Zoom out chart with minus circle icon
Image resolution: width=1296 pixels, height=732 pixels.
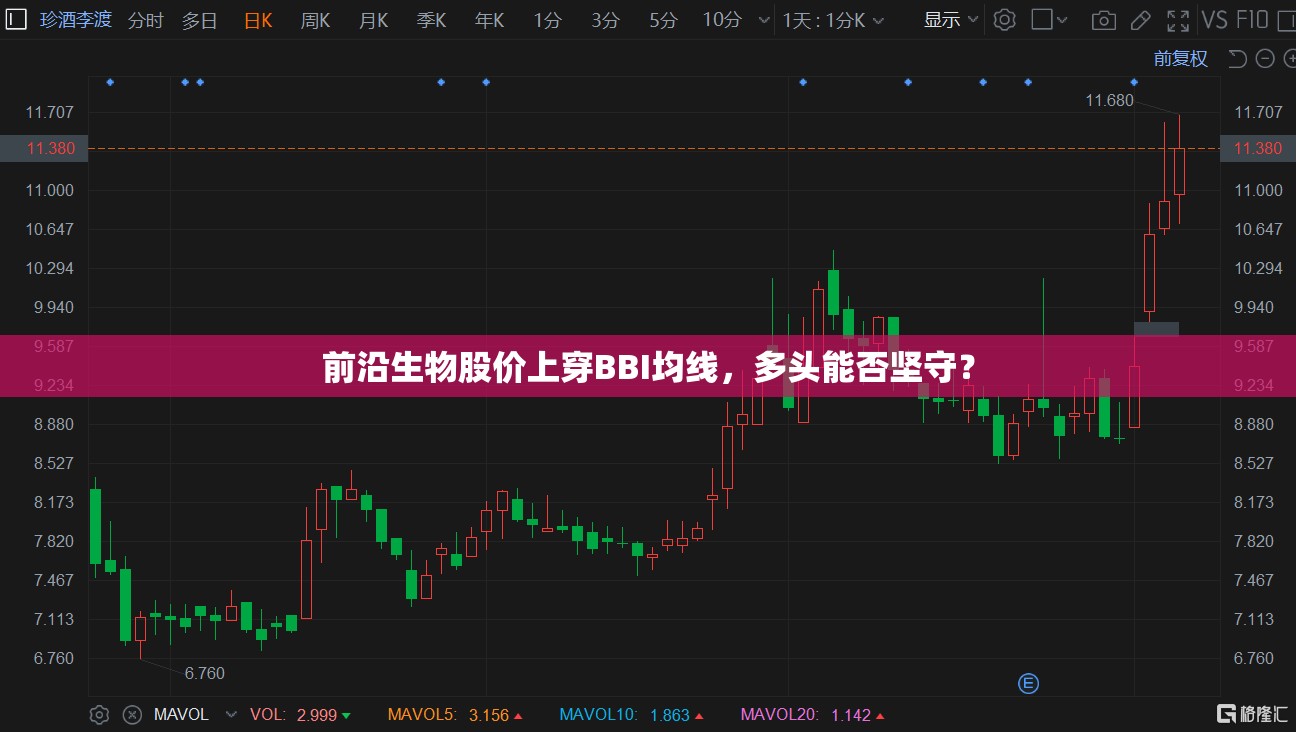pos(1263,59)
